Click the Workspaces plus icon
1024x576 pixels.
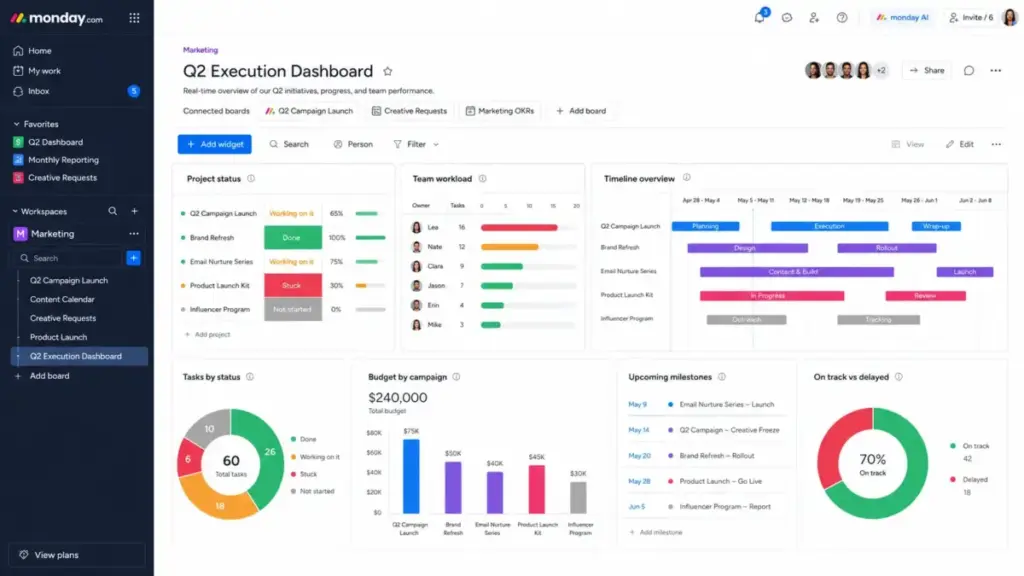click(135, 211)
